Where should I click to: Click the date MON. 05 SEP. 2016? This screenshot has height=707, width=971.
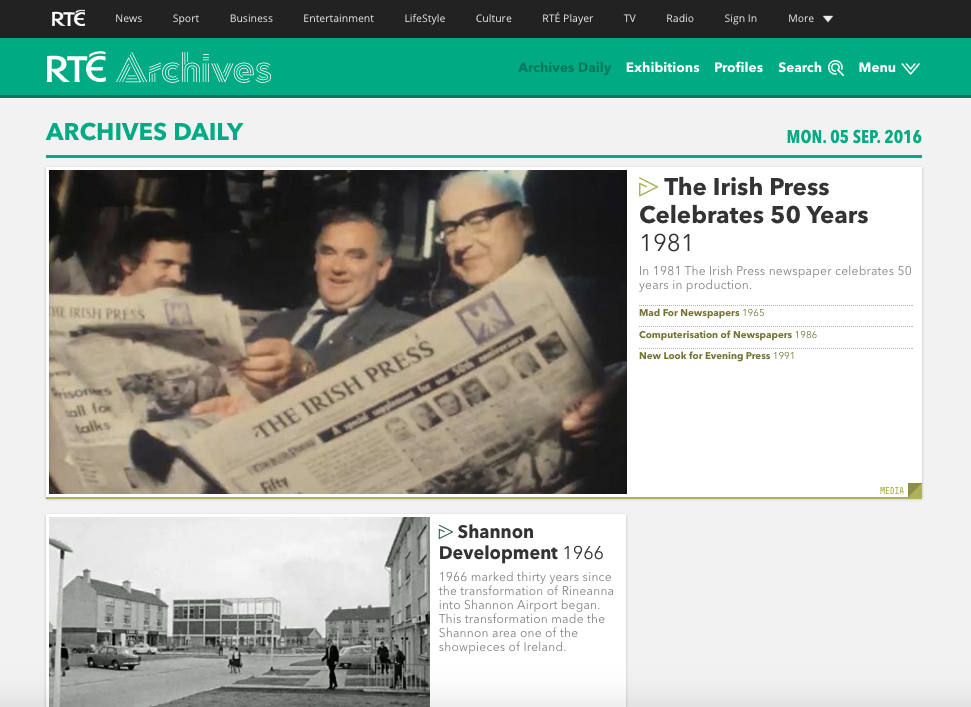pyautogui.click(x=854, y=137)
